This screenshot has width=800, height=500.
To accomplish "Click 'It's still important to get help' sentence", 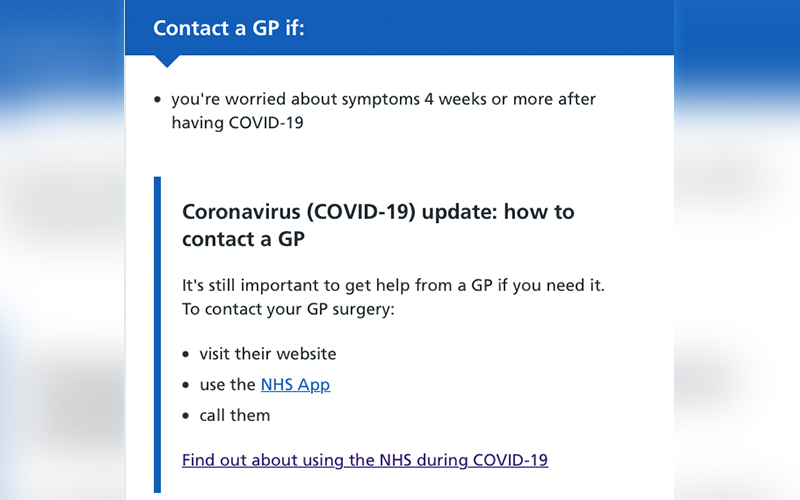I will (393, 285).
